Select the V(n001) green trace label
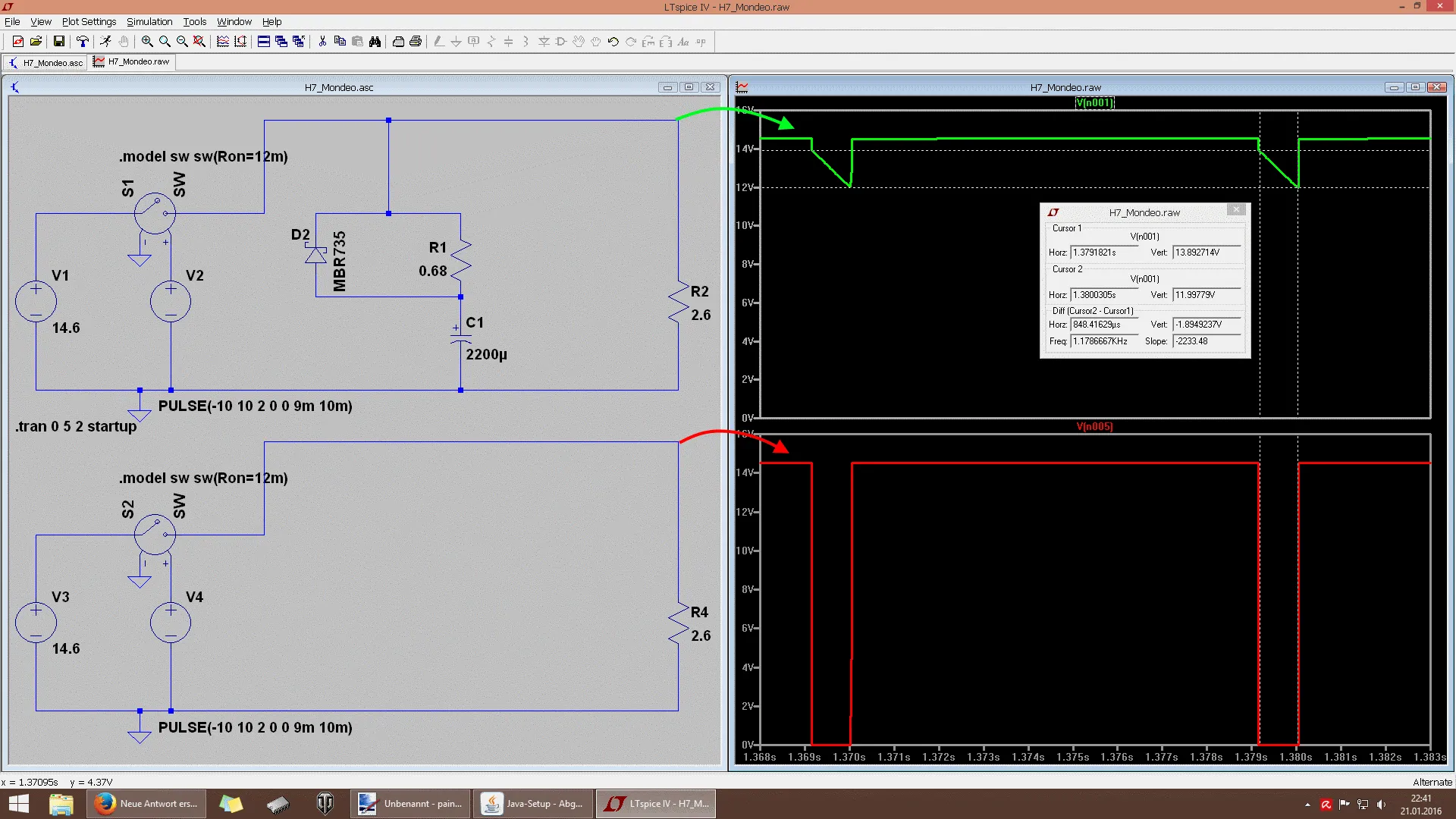Image resolution: width=1456 pixels, height=819 pixels. (x=1094, y=102)
